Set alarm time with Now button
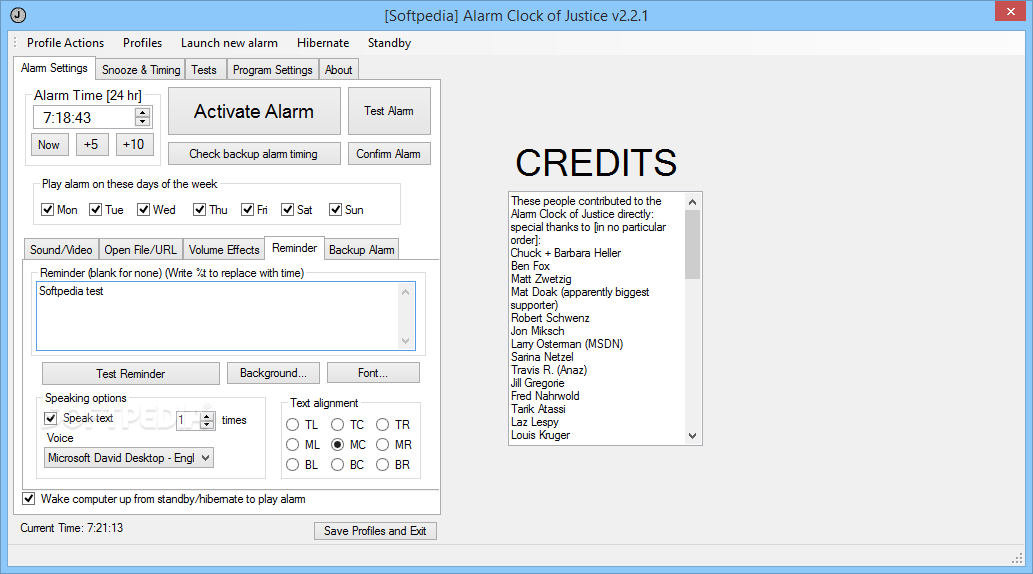1033x574 pixels. click(49, 144)
